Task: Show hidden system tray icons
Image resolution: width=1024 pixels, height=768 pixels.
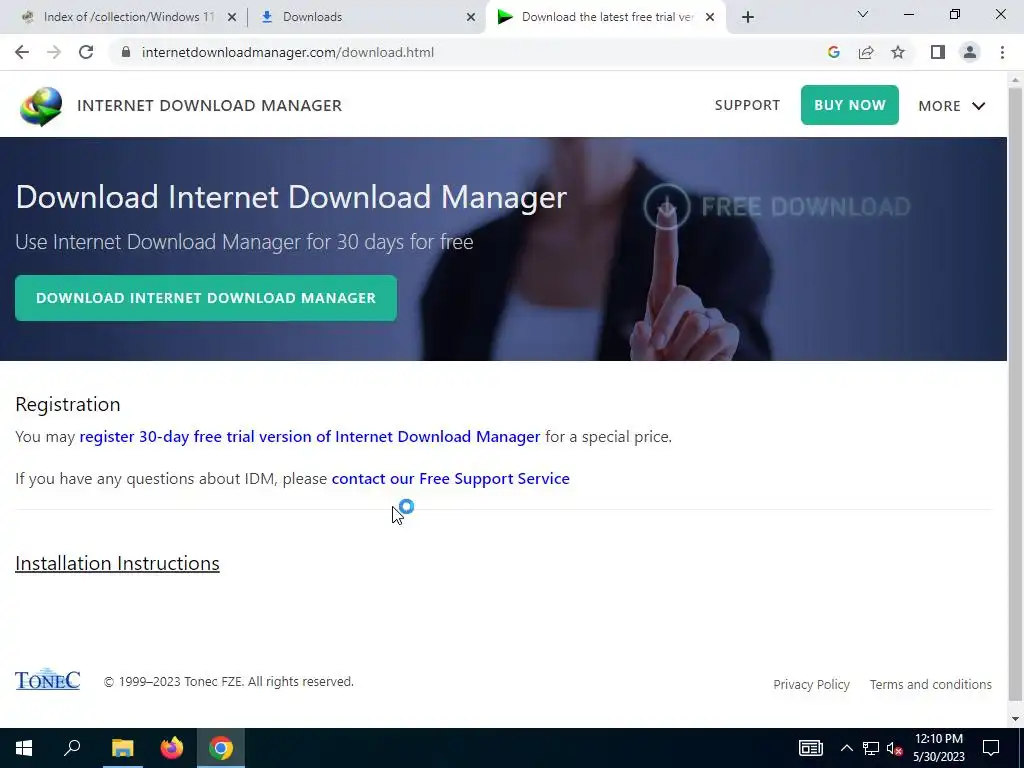Action: click(846, 748)
